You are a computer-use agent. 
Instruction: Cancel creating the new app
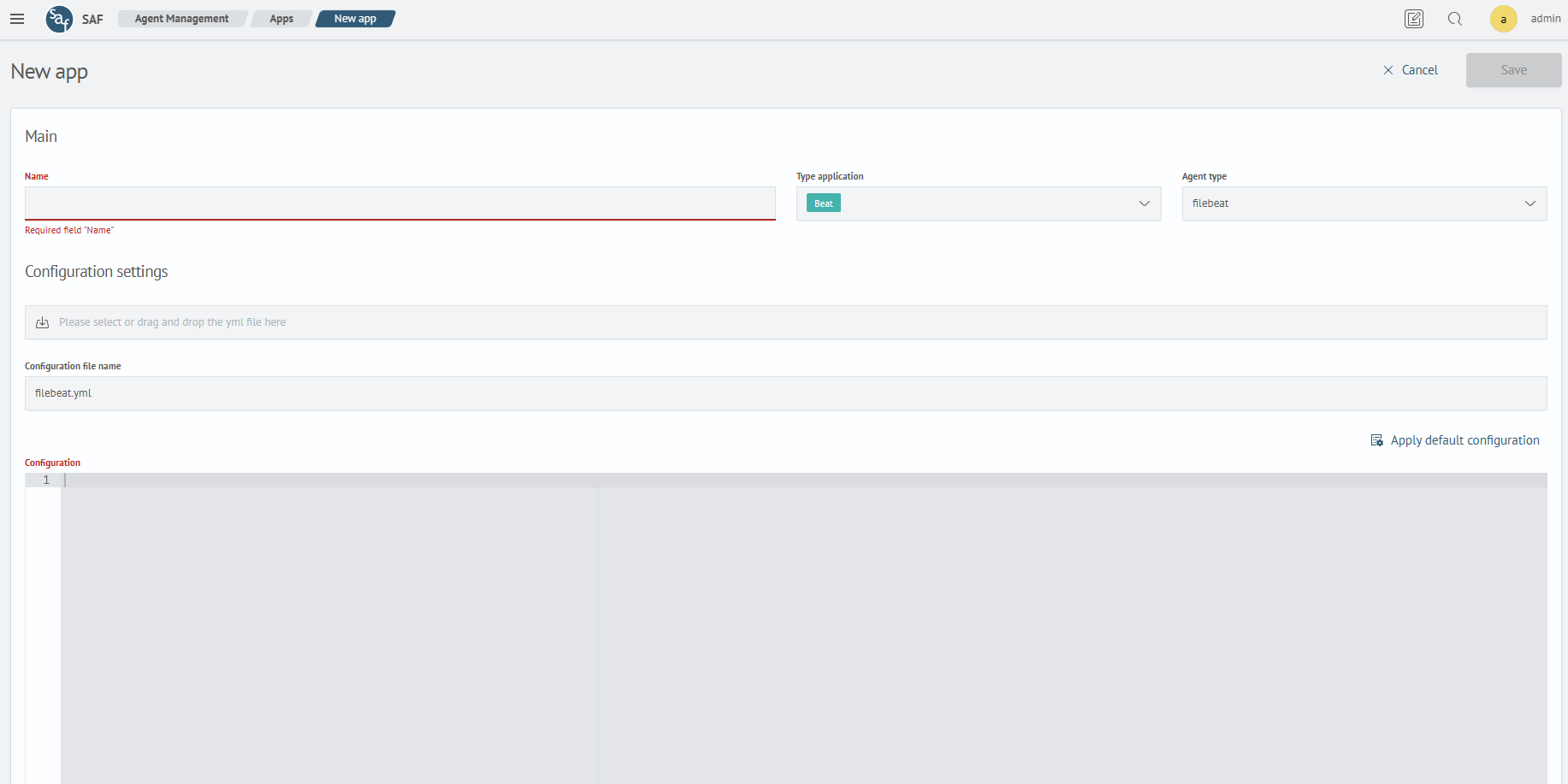click(1411, 70)
